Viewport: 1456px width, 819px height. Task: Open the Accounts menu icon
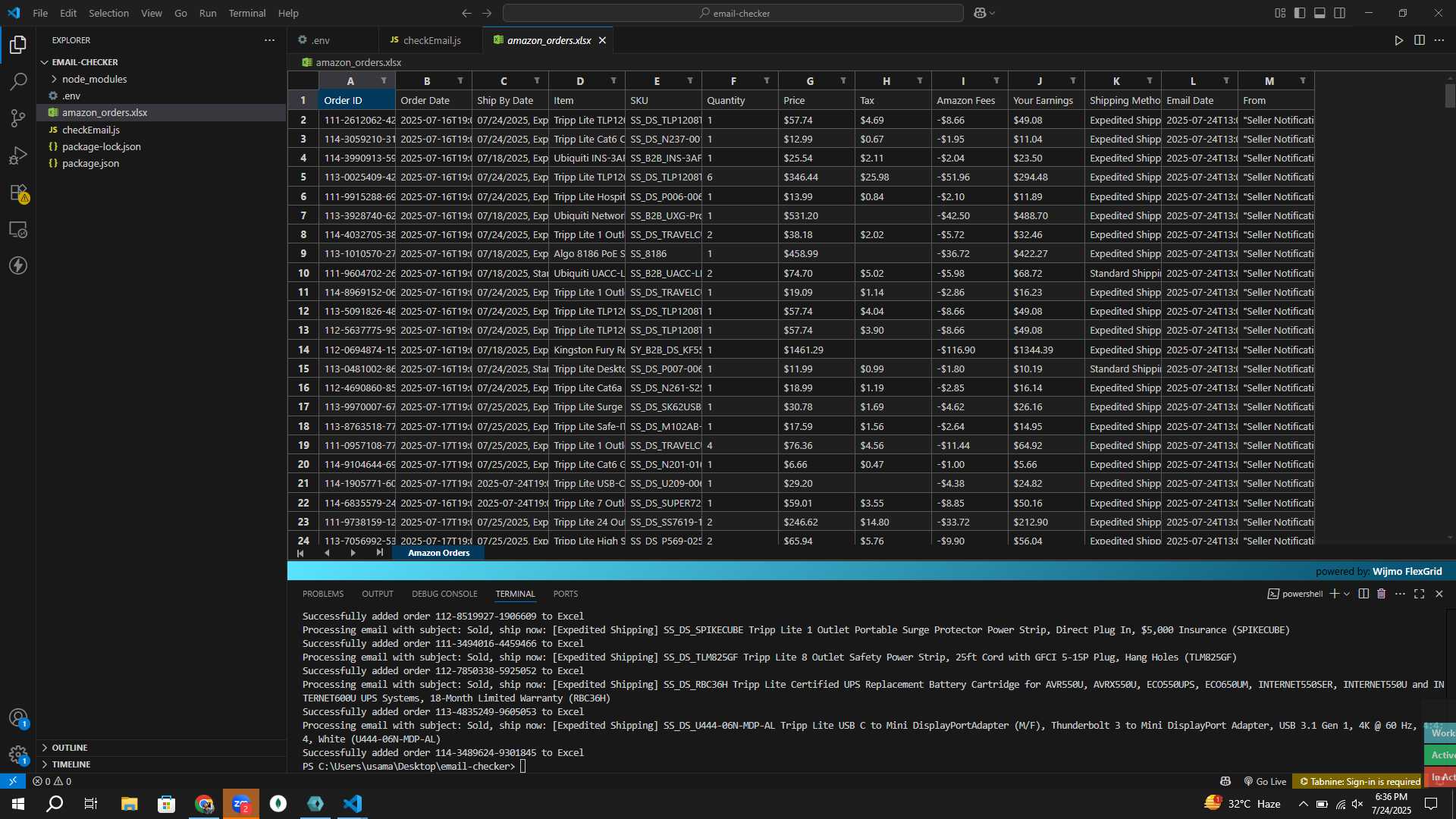click(x=18, y=717)
